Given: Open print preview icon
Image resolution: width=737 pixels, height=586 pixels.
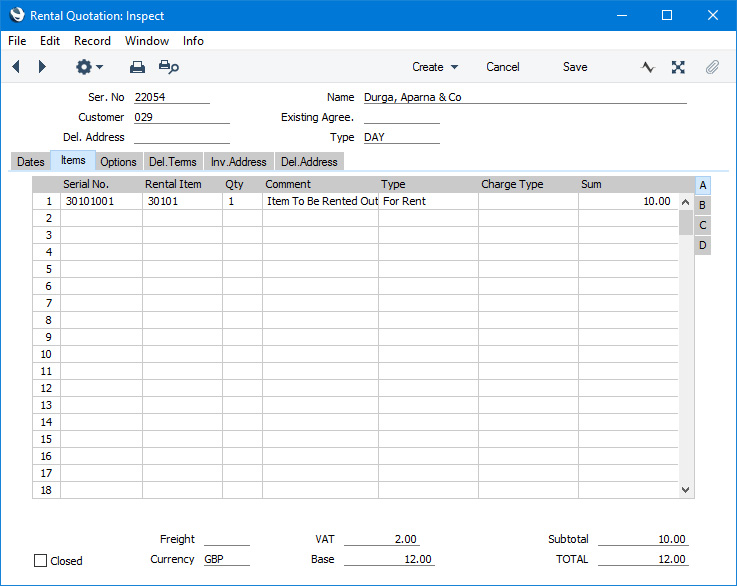Looking at the screenshot, I should click(169, 67).
